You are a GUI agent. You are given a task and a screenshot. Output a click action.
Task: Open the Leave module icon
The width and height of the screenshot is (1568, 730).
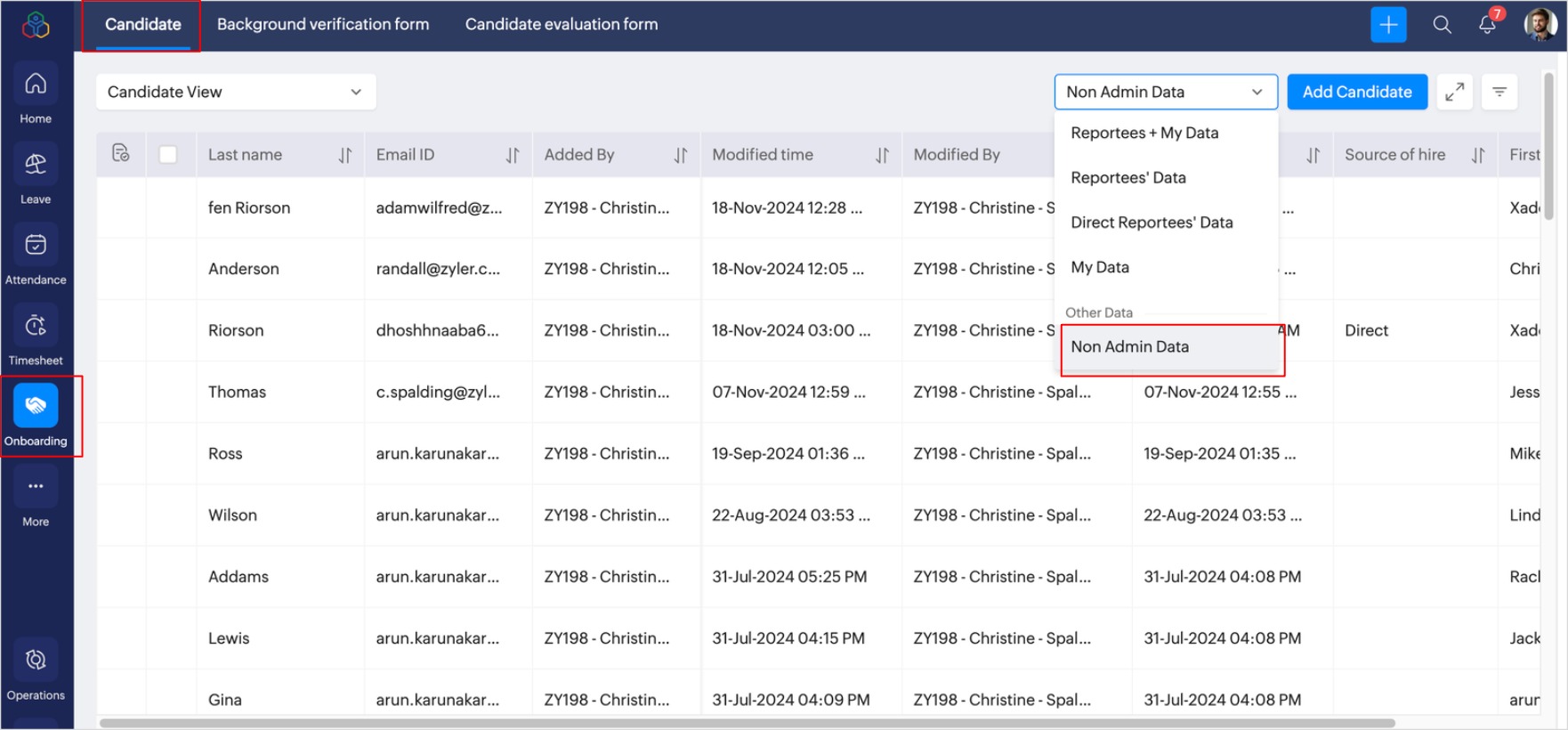(36, 165)
